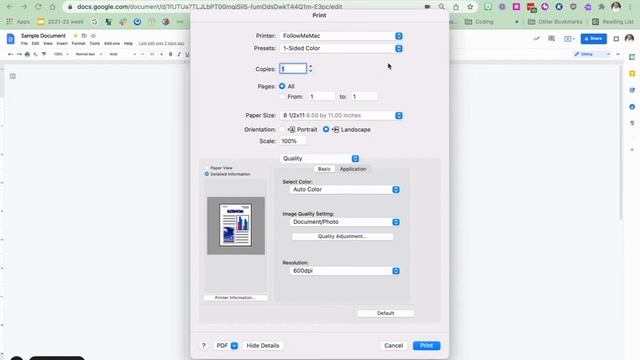The image size is (640, 360).
Task: Click the to page number field
Action: click(x=364, y=97)
